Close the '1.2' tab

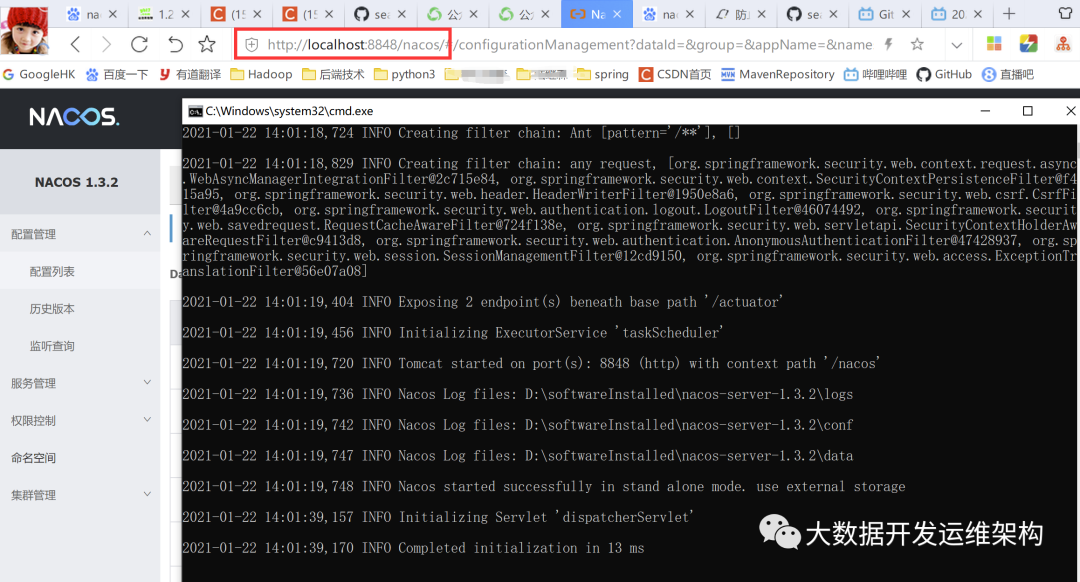point(185,14)
